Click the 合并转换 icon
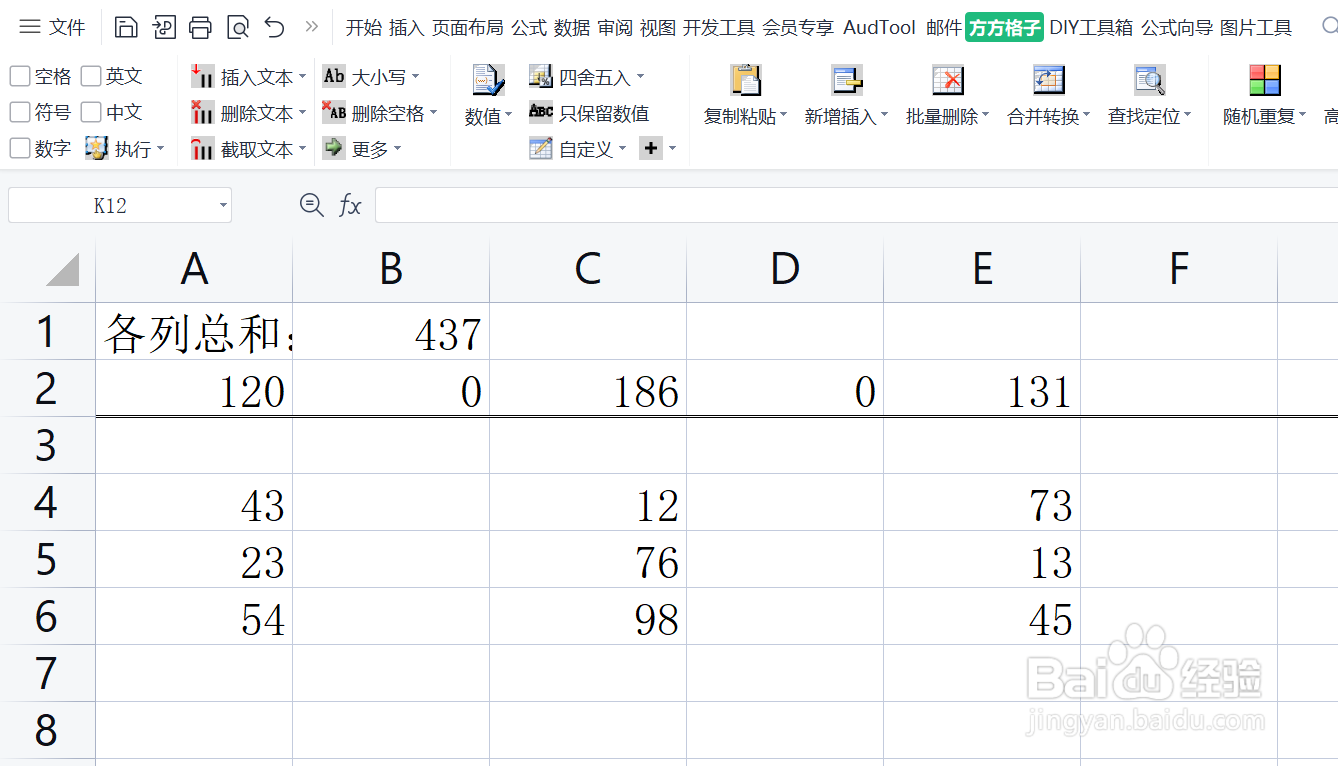 tap(1049, 80)
